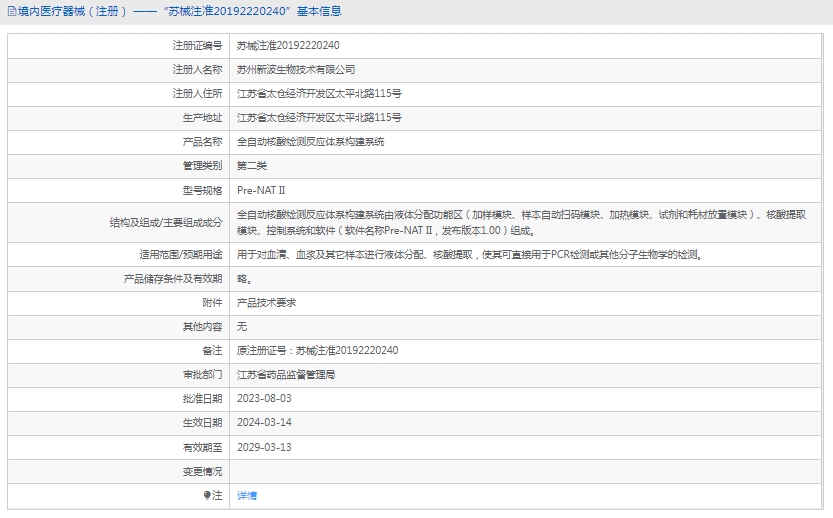Click the 注册人住所 address value

319,94
